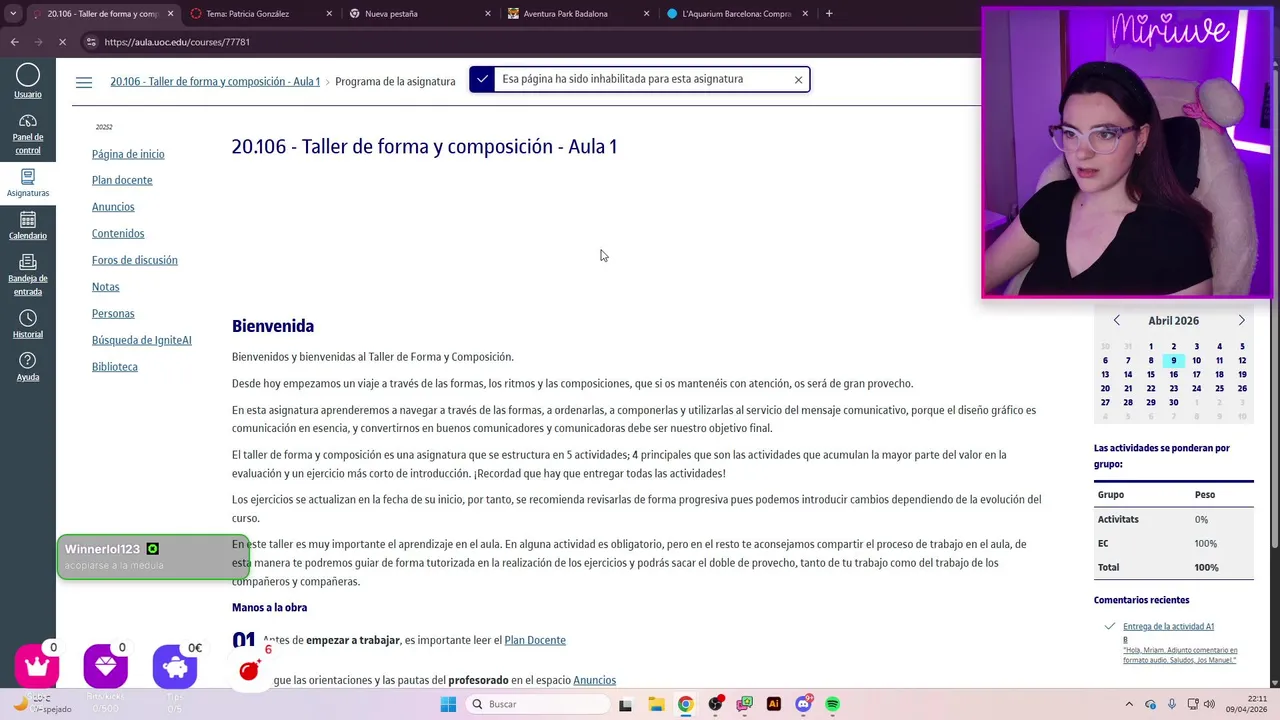Open Anuncios in the course menu

tap(113, 207)
